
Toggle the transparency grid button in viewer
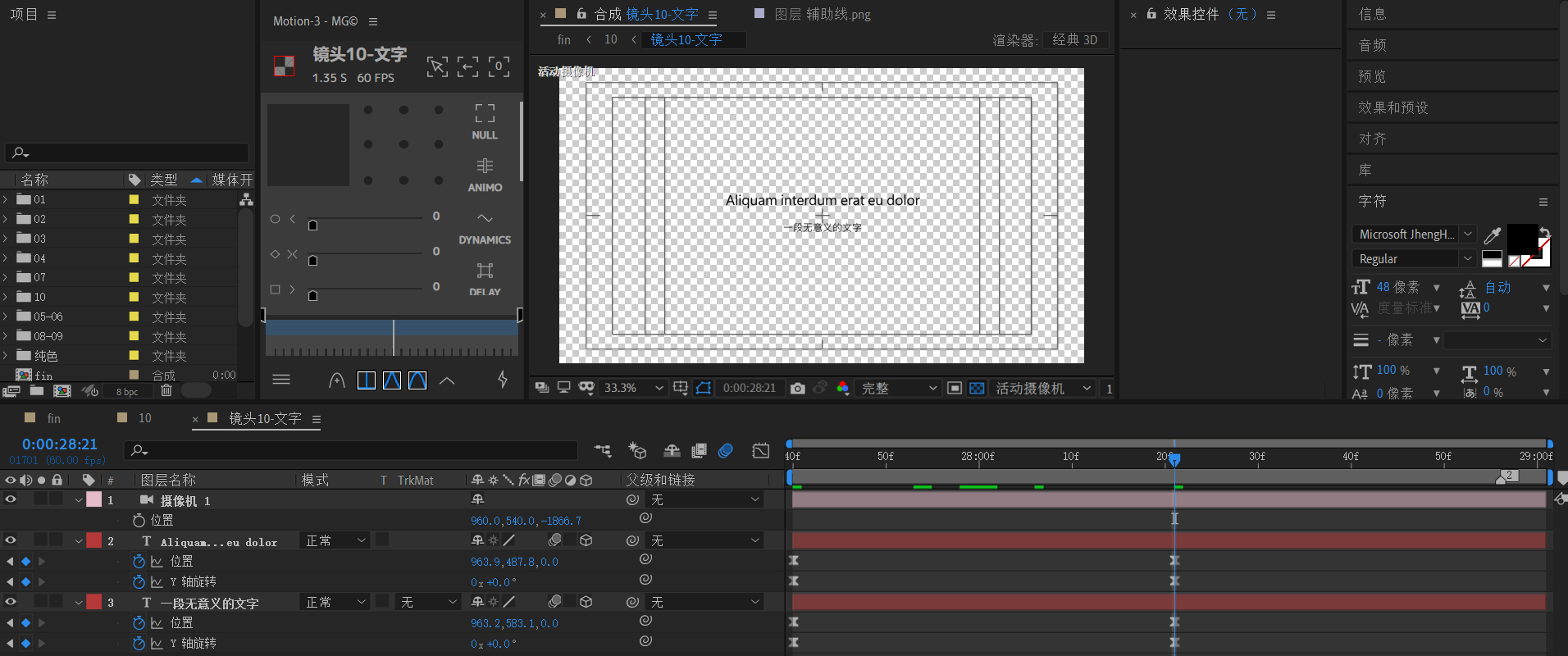(977, 388)
